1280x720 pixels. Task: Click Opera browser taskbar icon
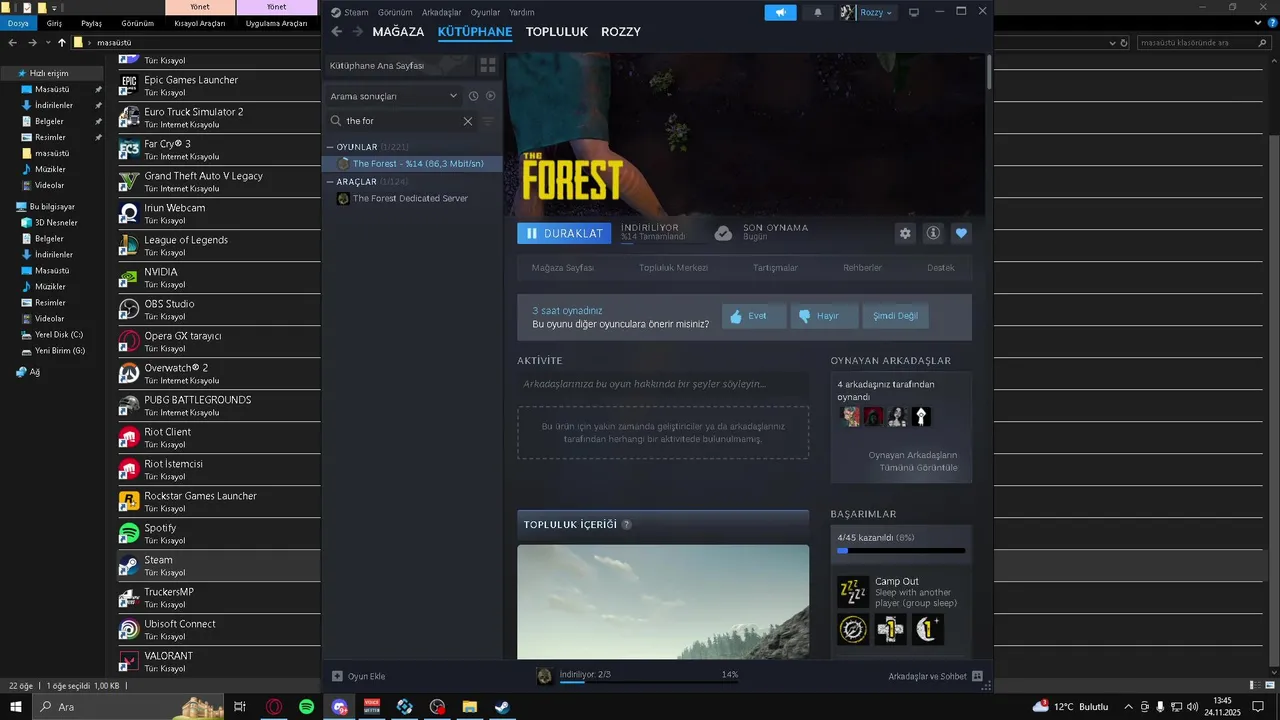point(274,707)
